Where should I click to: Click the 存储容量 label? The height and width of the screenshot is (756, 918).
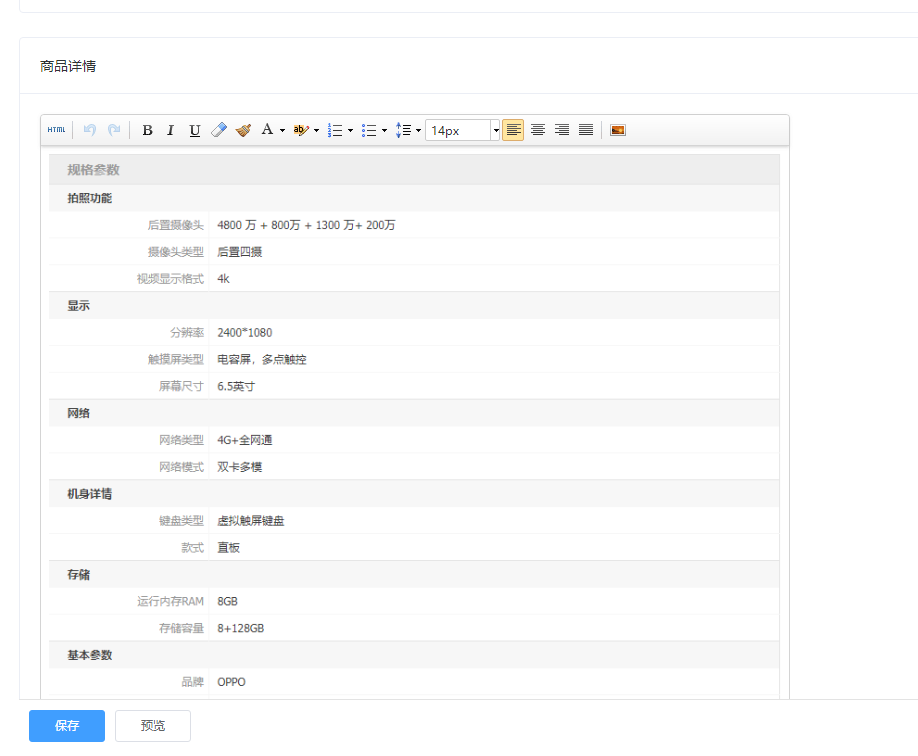(x=181, y=628)
